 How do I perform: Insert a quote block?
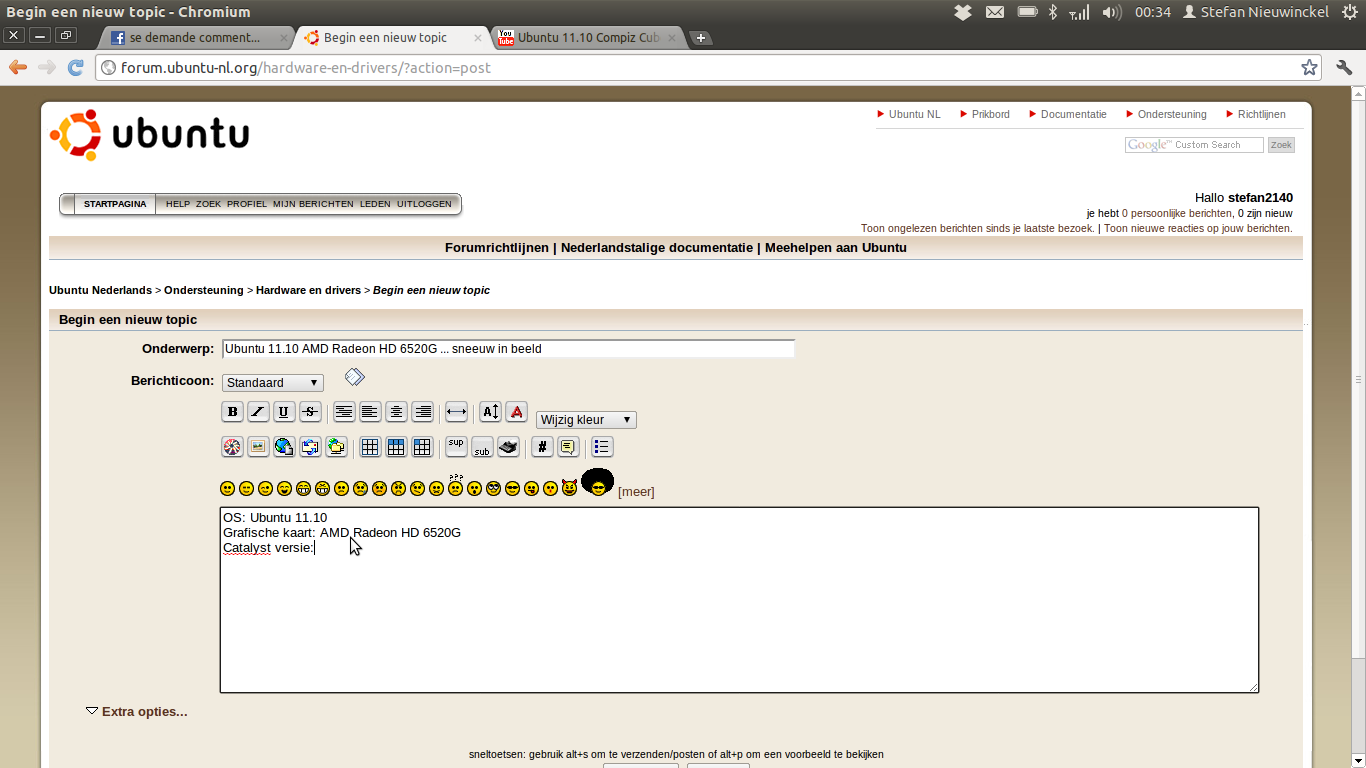pos(568,447)
